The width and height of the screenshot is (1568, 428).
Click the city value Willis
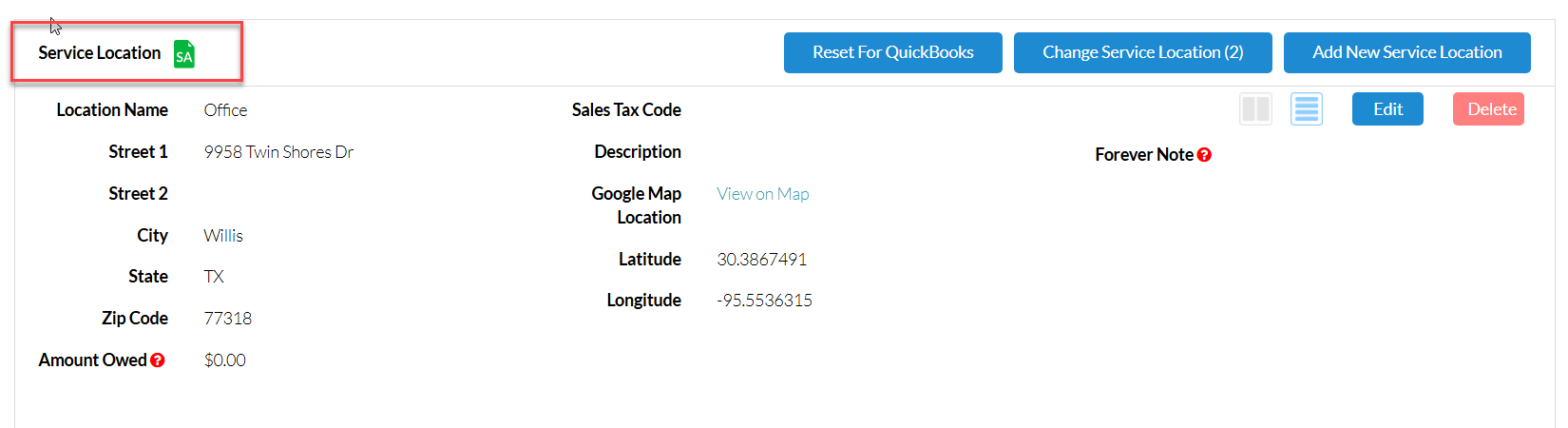pyautogui.click(x=223, y=236)
